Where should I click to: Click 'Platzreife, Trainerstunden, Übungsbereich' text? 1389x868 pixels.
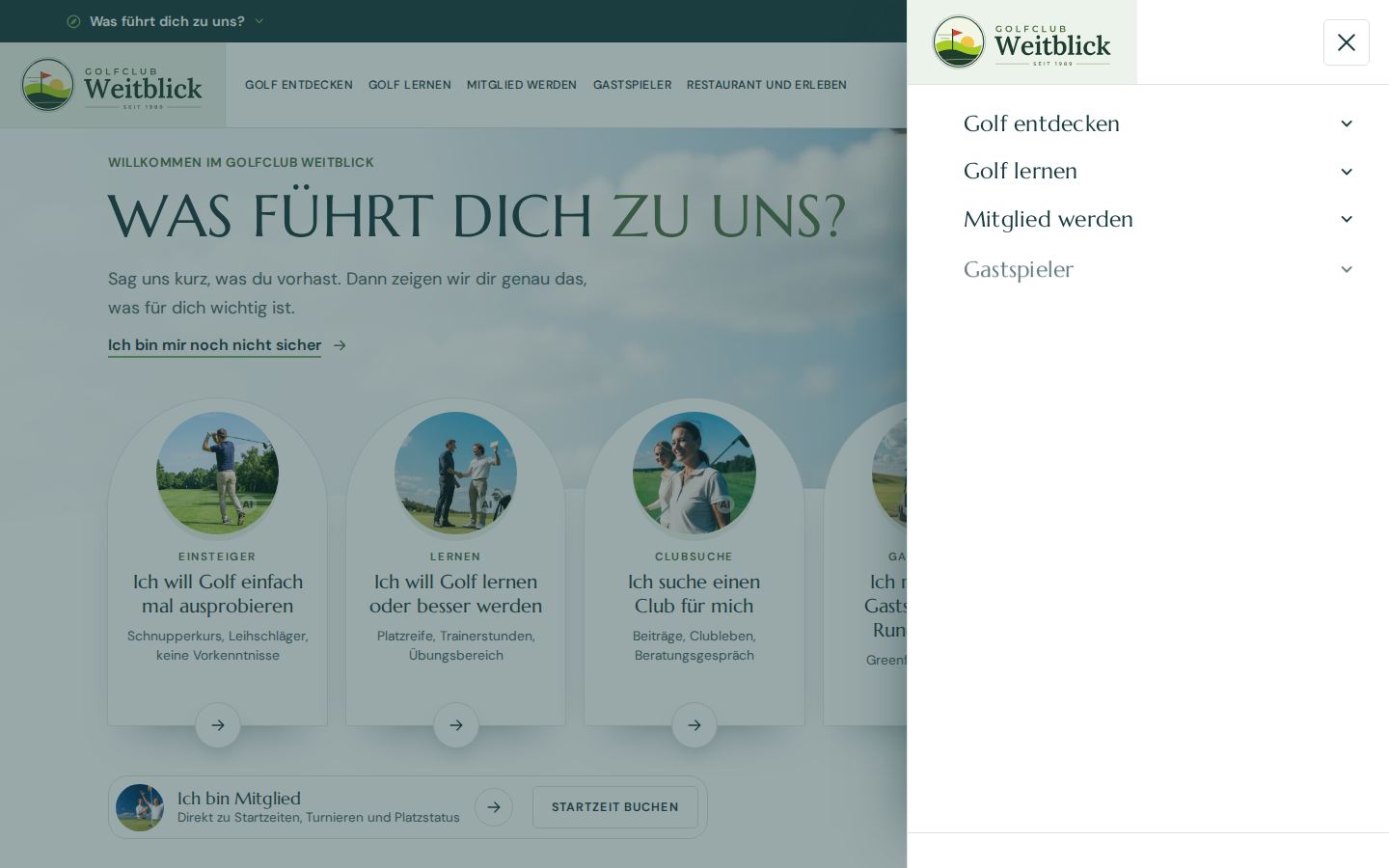[x=456, y=645]
